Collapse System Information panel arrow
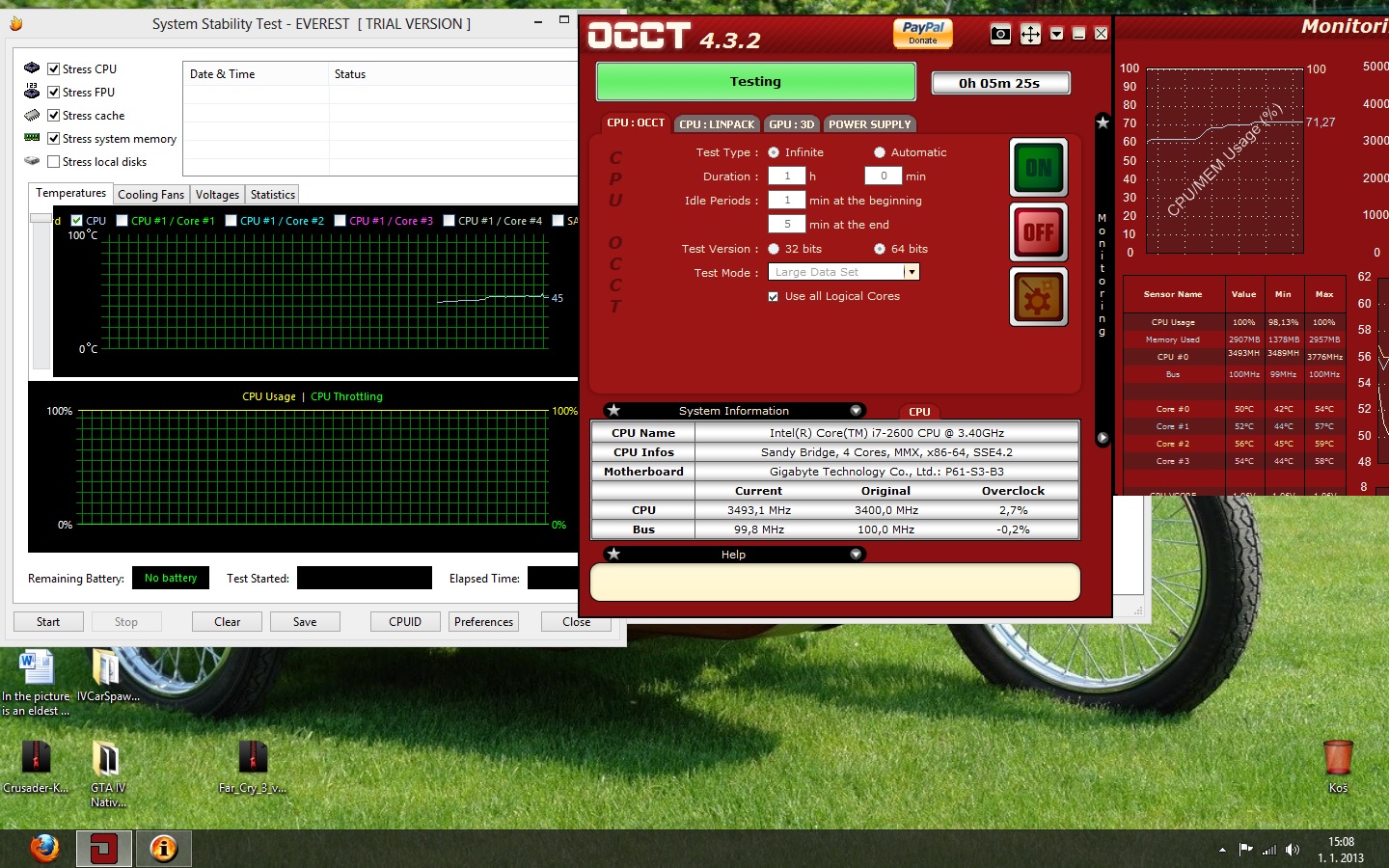Viewport: 1389px width, 868px height. tap(856, 411)
